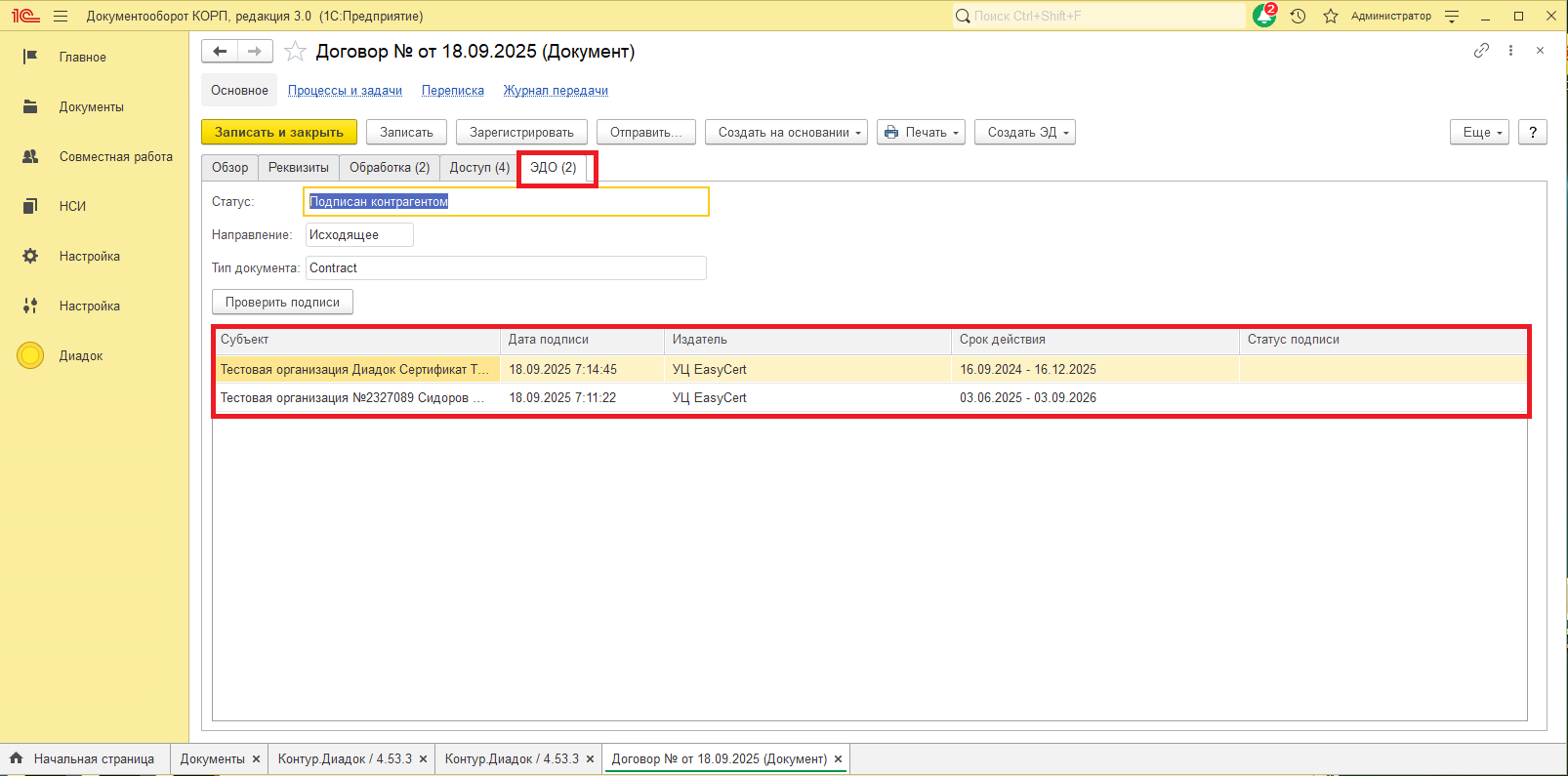Open the history clock icon
This screenshot has width=1568, height=776.
point(1298,16)
